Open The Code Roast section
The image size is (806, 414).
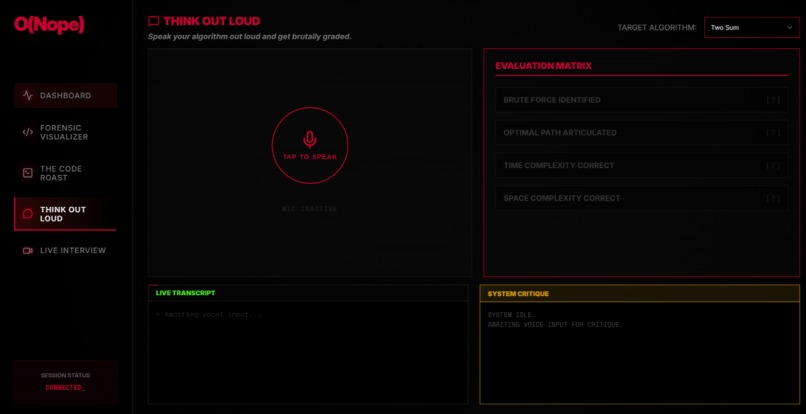(65, 173)
